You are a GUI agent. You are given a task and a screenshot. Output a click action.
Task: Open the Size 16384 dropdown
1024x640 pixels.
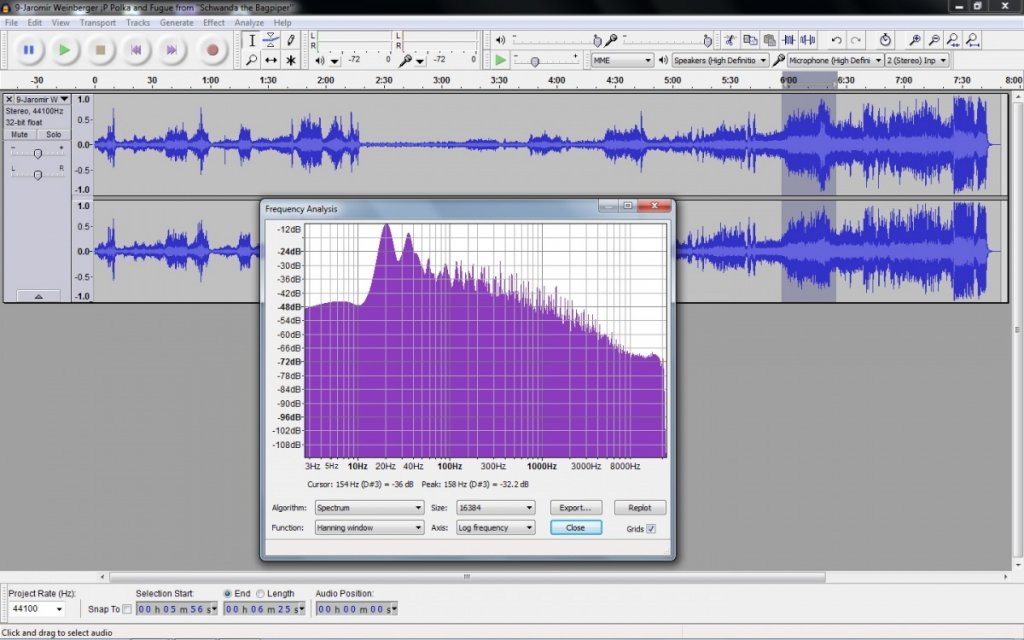[x=495, y=507]
